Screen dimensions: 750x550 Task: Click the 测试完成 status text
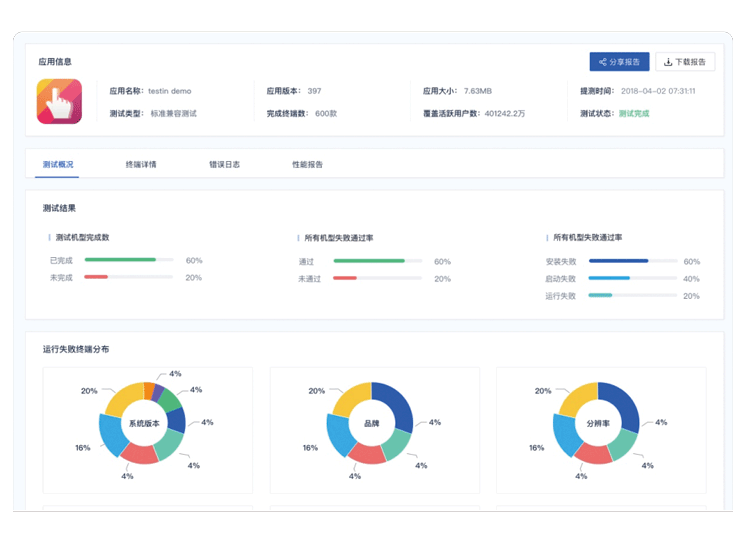coord(634,114)
